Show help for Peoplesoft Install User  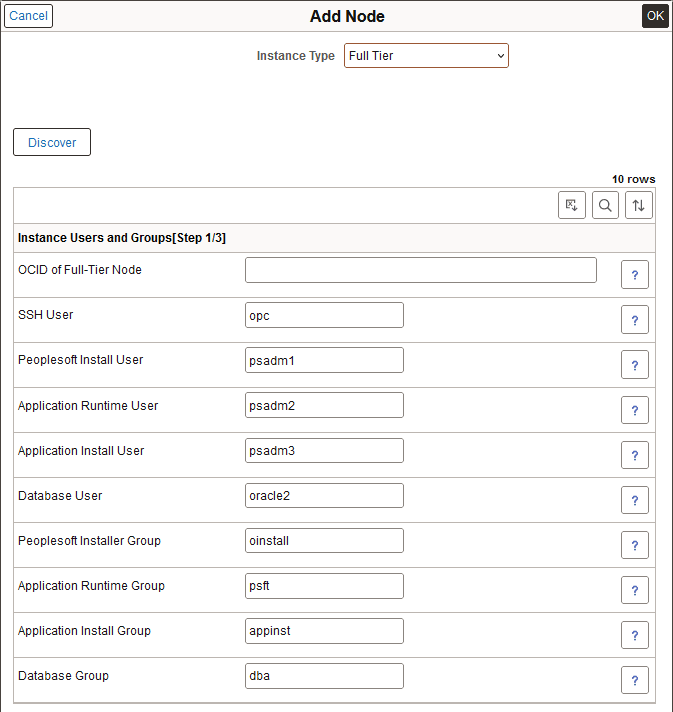[x=635, y=365]
